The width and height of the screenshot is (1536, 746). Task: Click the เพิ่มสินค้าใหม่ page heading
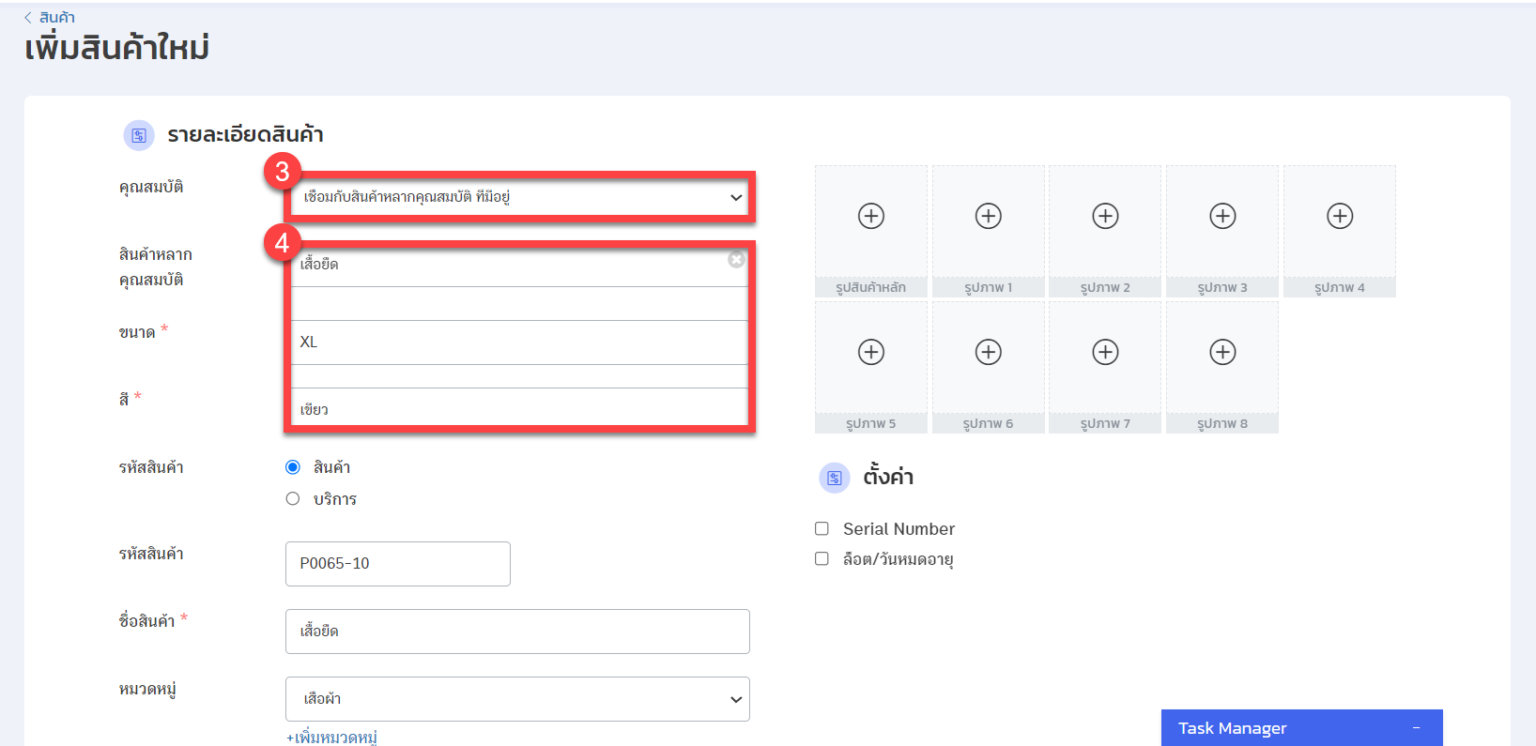[x=117, y=48]
